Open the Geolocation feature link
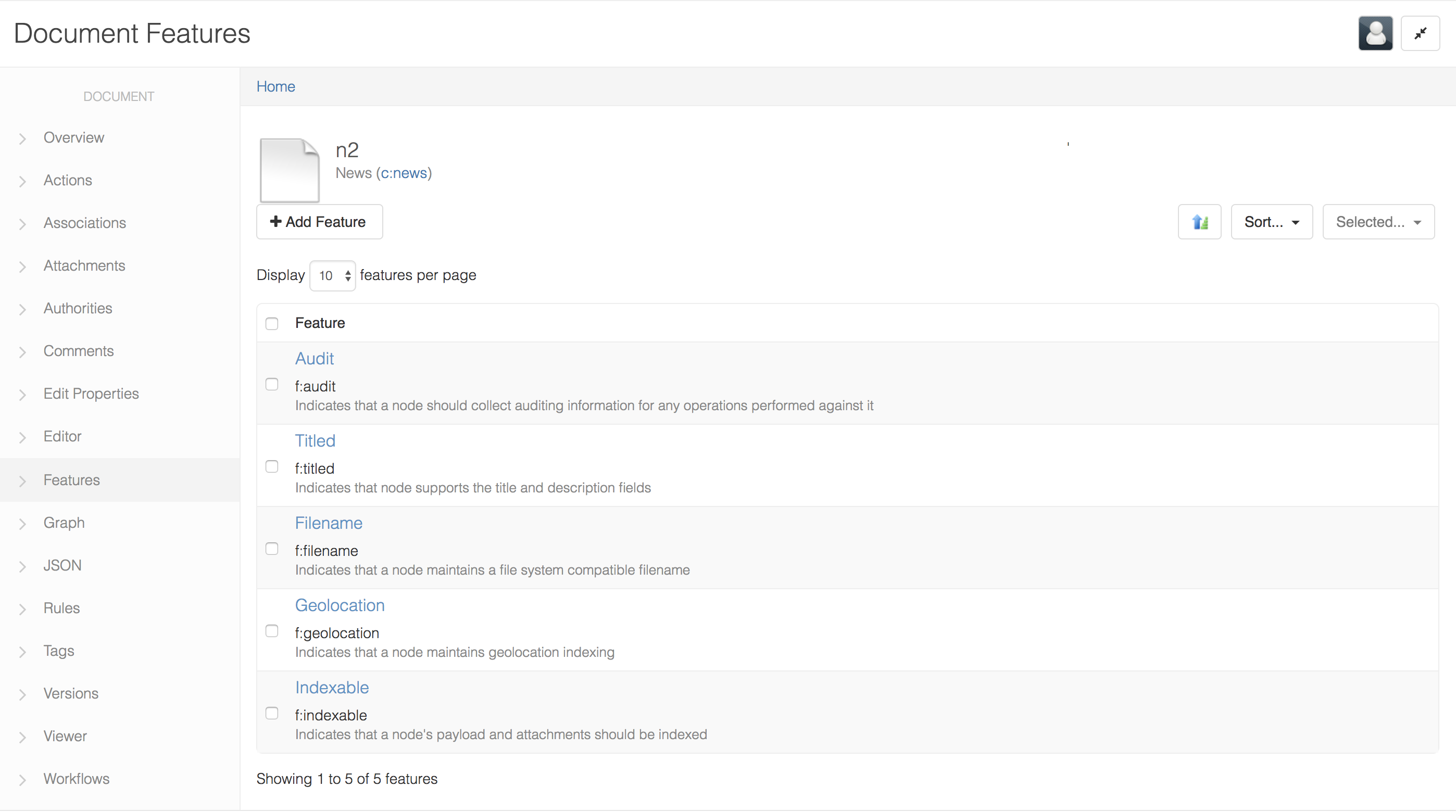 tap(340, 605)
